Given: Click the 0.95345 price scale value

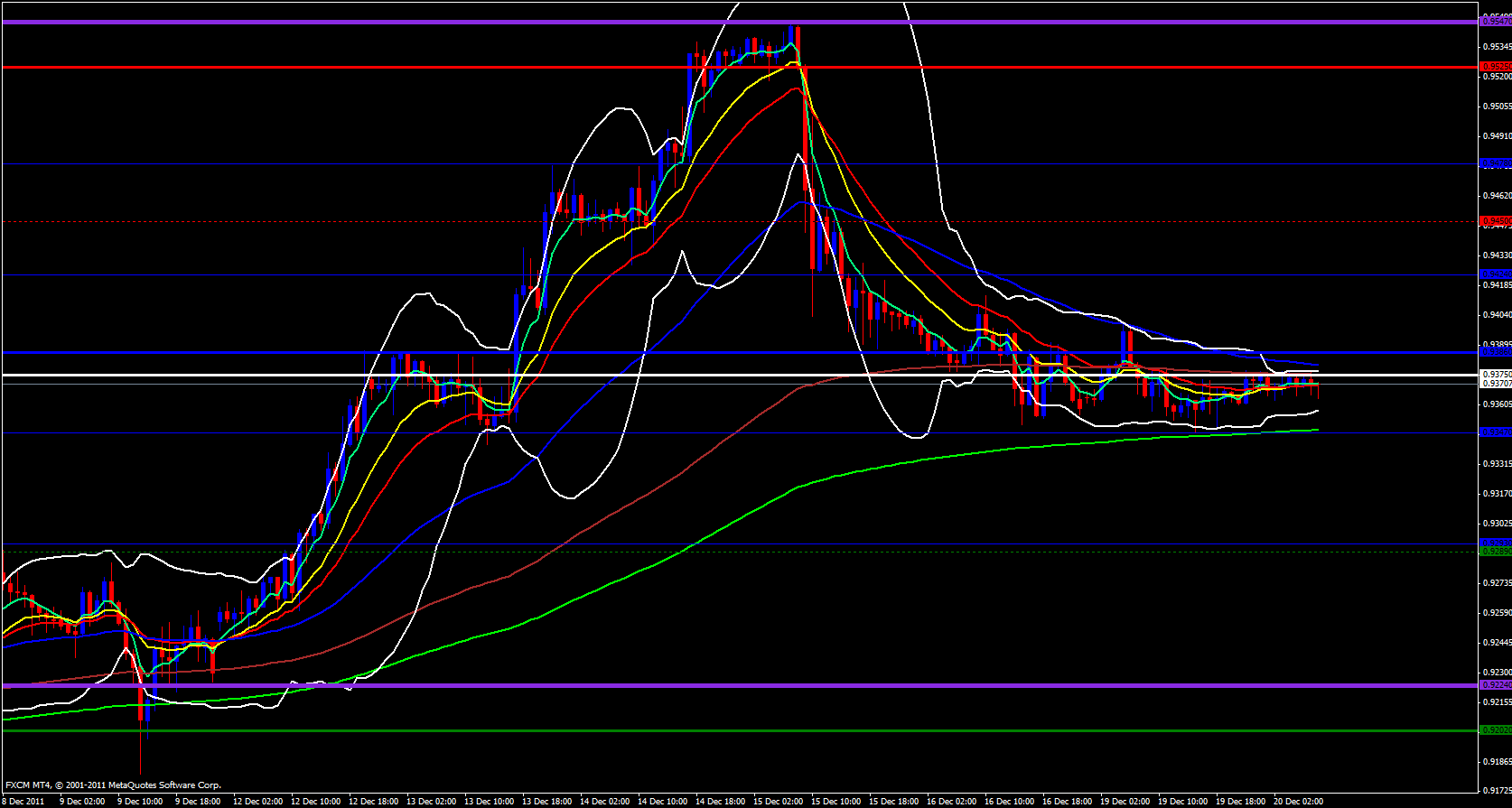Looking at the screenshot, I should click(x=1495, y=46).
